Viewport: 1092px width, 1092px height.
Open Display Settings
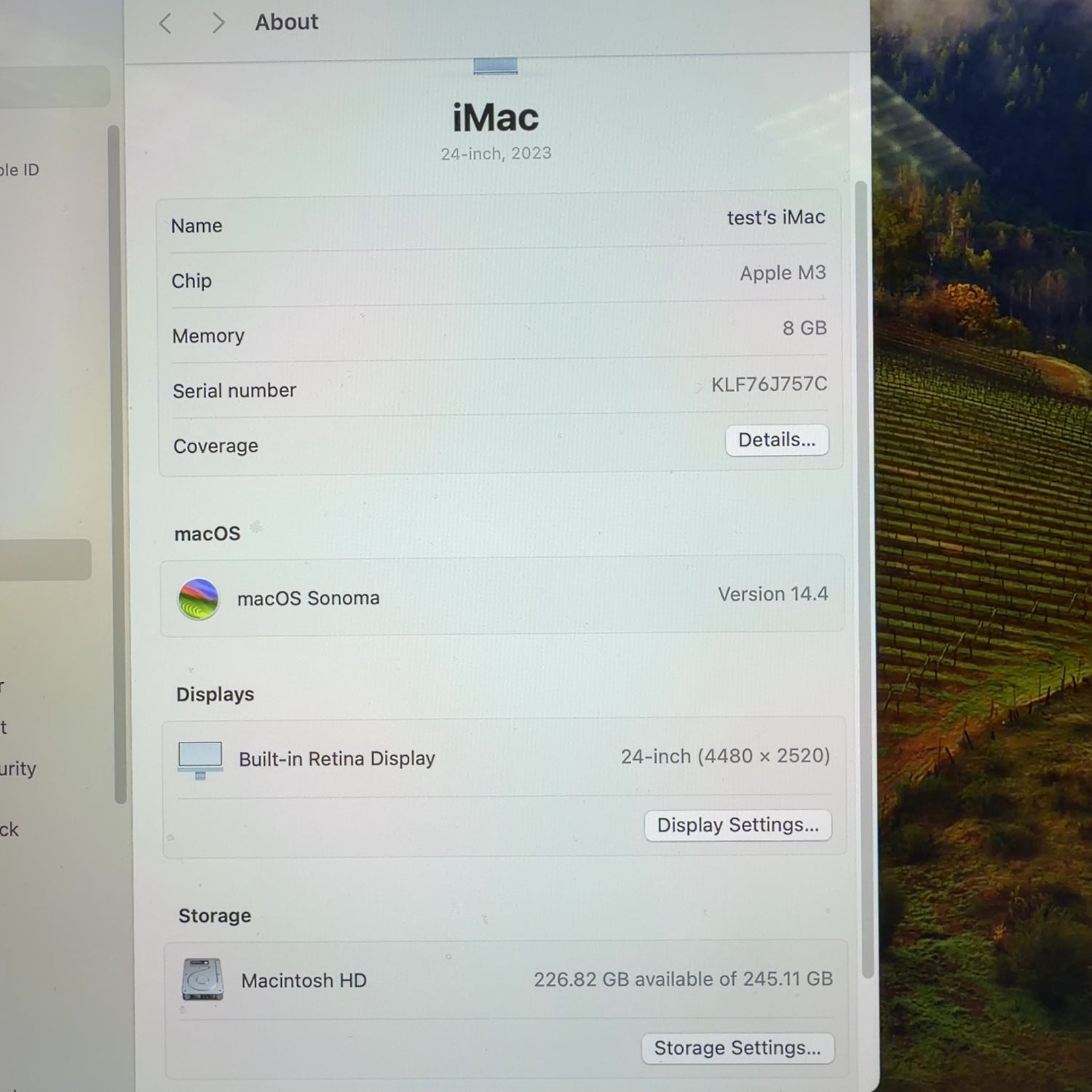(737, 826)
